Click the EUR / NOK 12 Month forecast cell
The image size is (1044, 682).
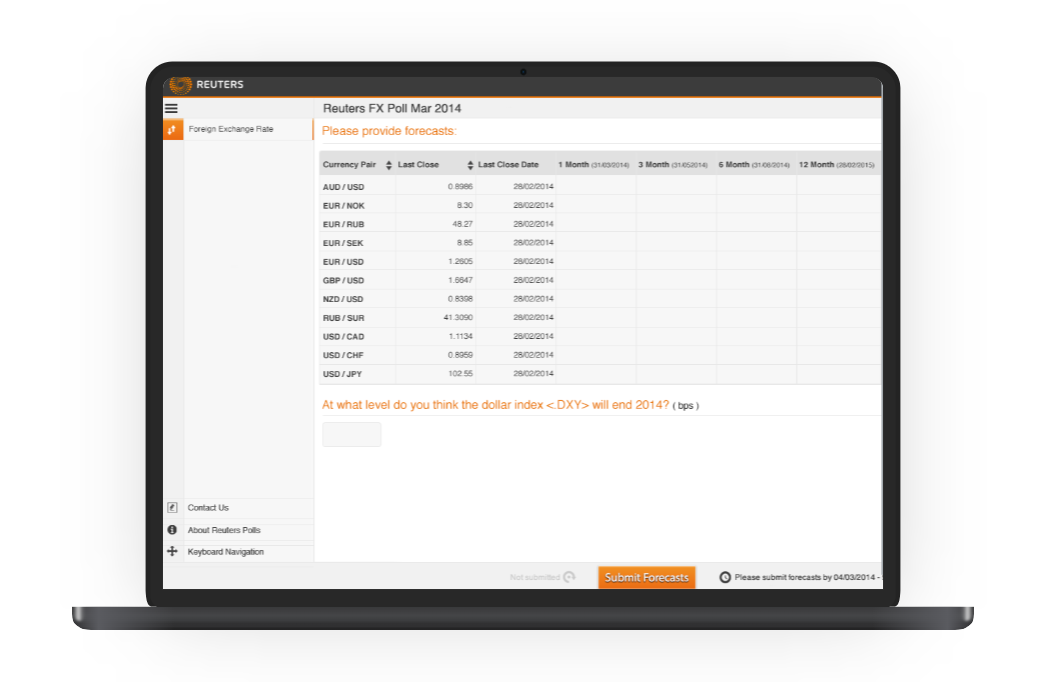(839, 205)
